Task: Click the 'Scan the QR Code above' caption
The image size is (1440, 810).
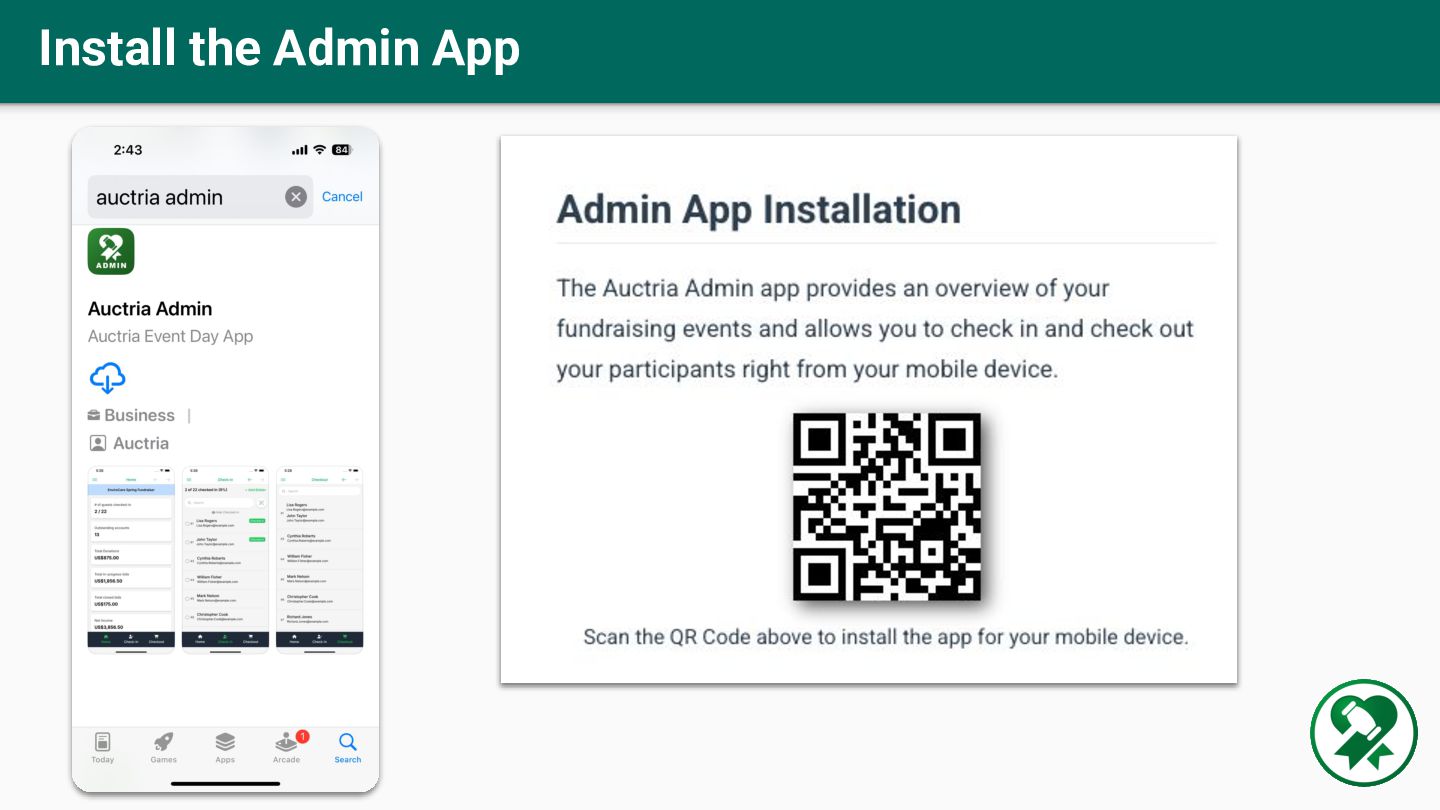Action: pyautogui.click(x=886, y=637)
